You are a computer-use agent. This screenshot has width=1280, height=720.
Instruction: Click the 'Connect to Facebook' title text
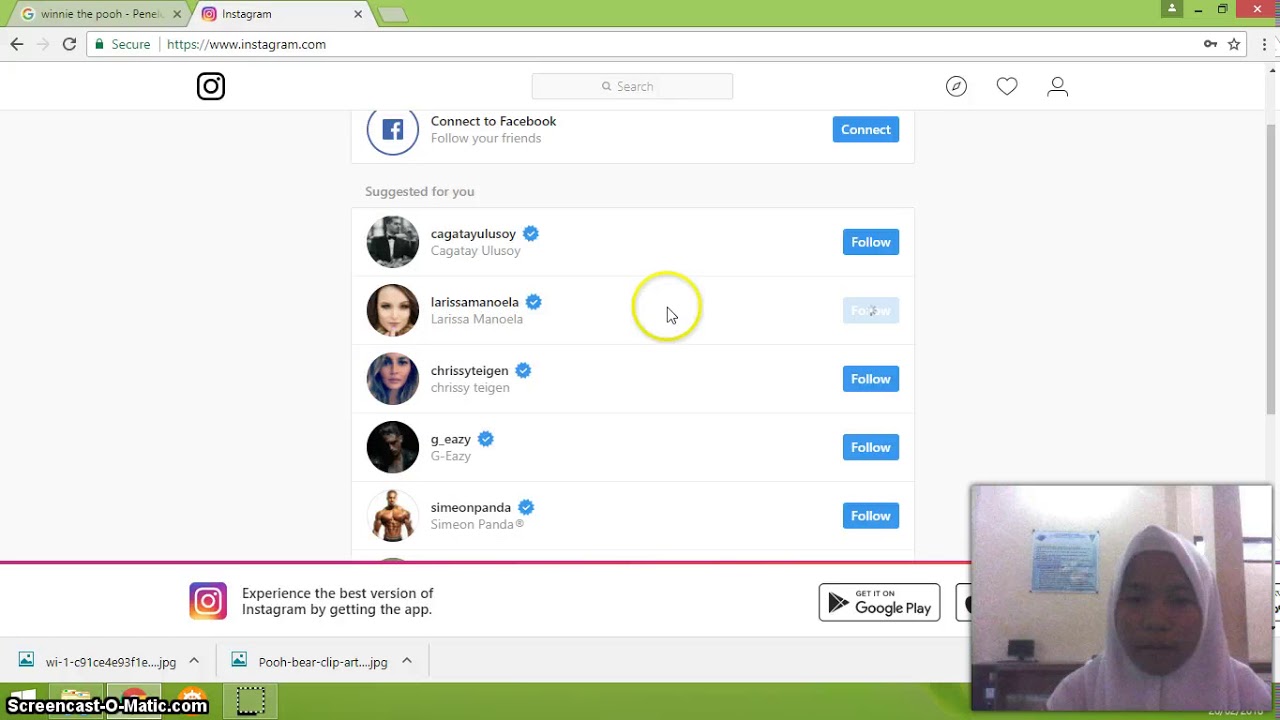[494, 121]
